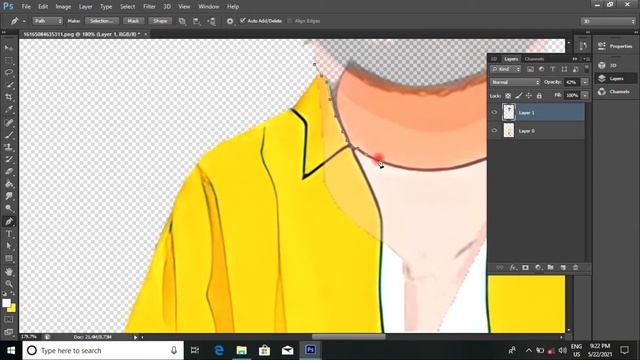The width and height of the screenshot is (640, 360).
Task: Open the Image menu
Action: [x=63, y=7]
